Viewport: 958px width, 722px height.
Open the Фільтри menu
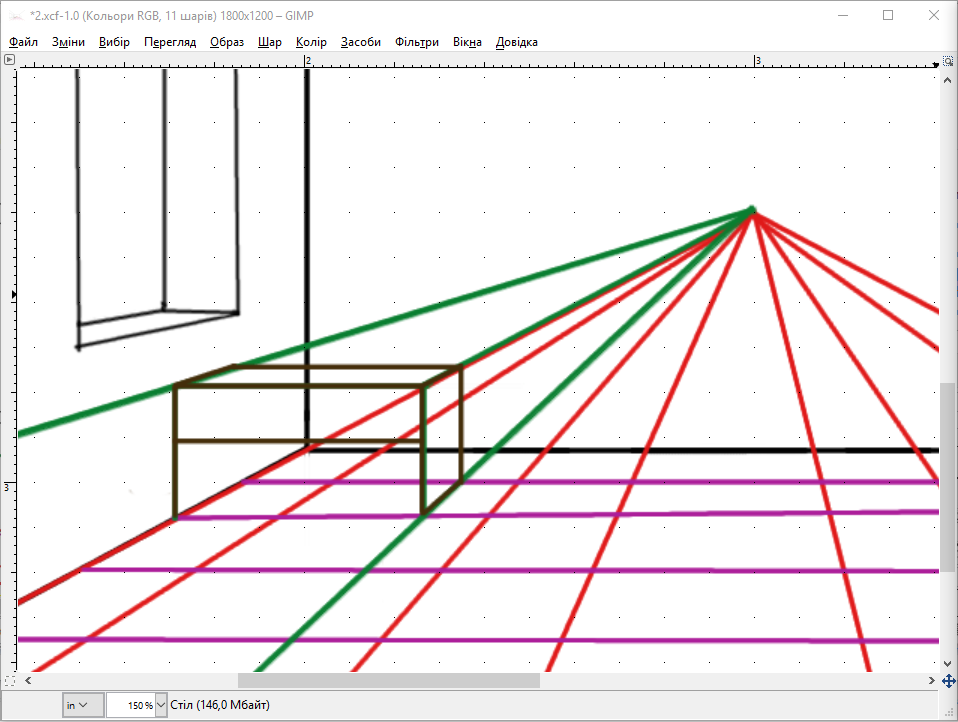click(417, 42)
